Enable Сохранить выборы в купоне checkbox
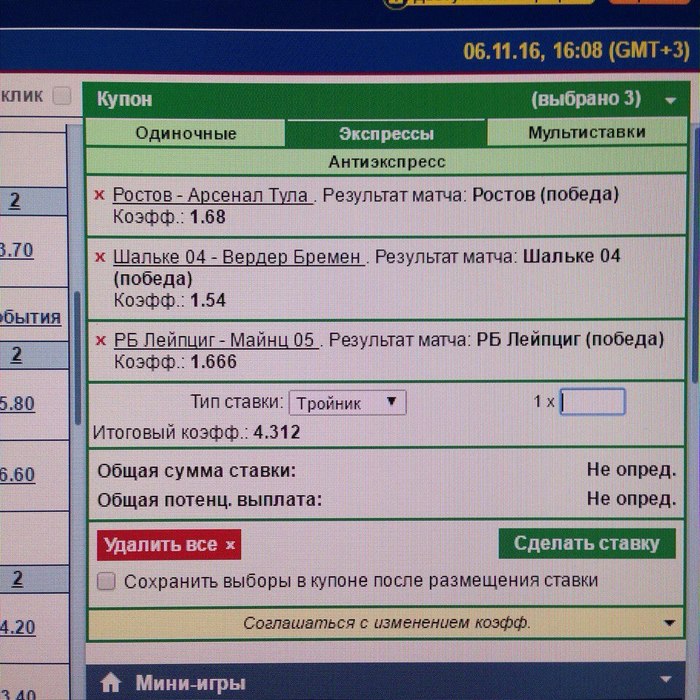Image resolution: width=700 pixels, height=700 pixels. point(106,582)
